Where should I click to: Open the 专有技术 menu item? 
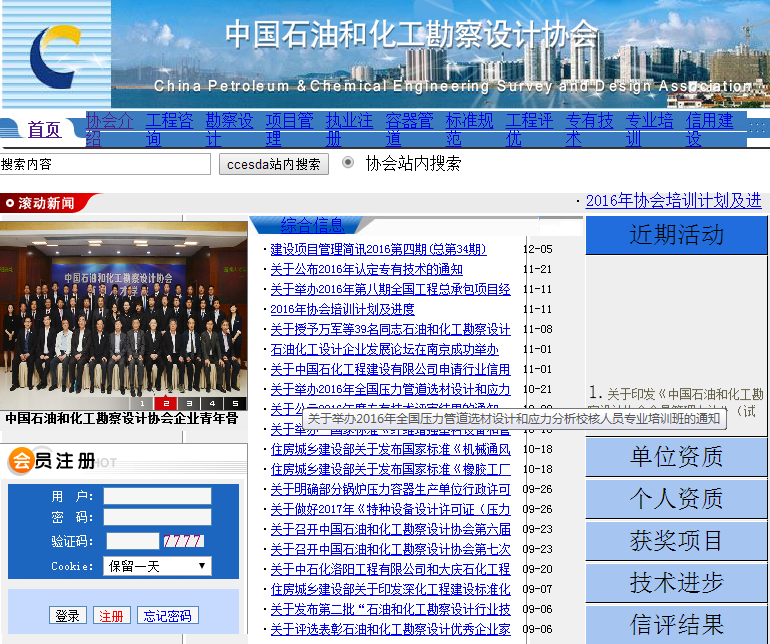589,129
